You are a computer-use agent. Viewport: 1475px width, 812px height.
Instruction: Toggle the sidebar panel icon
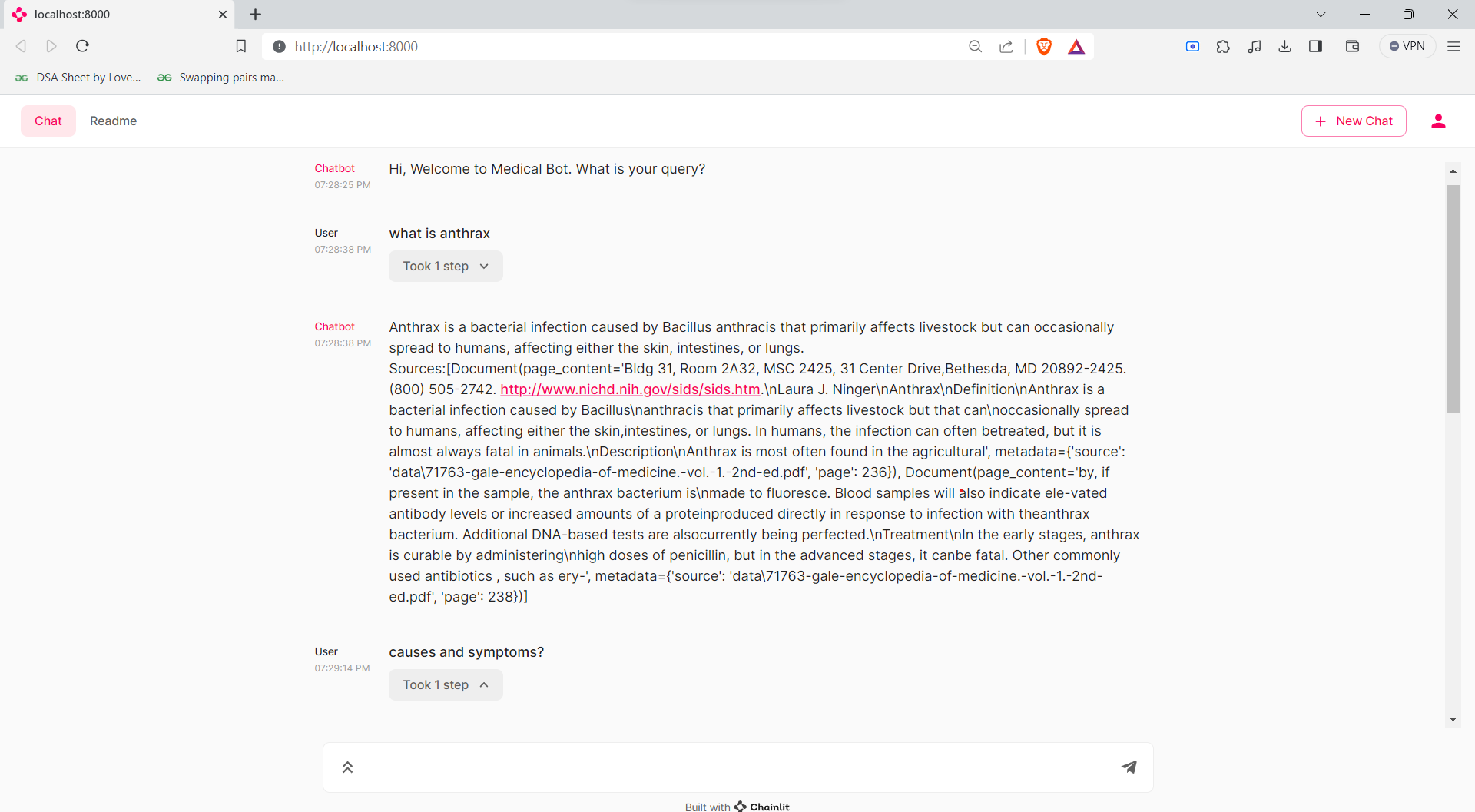[x=1315, y=47]
